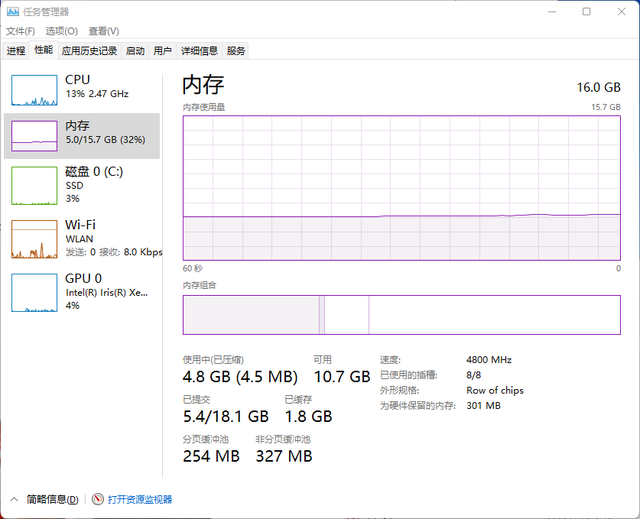Switch to the 启动 tab
This screenshot has width=640, height=519.
pos(135,51)
